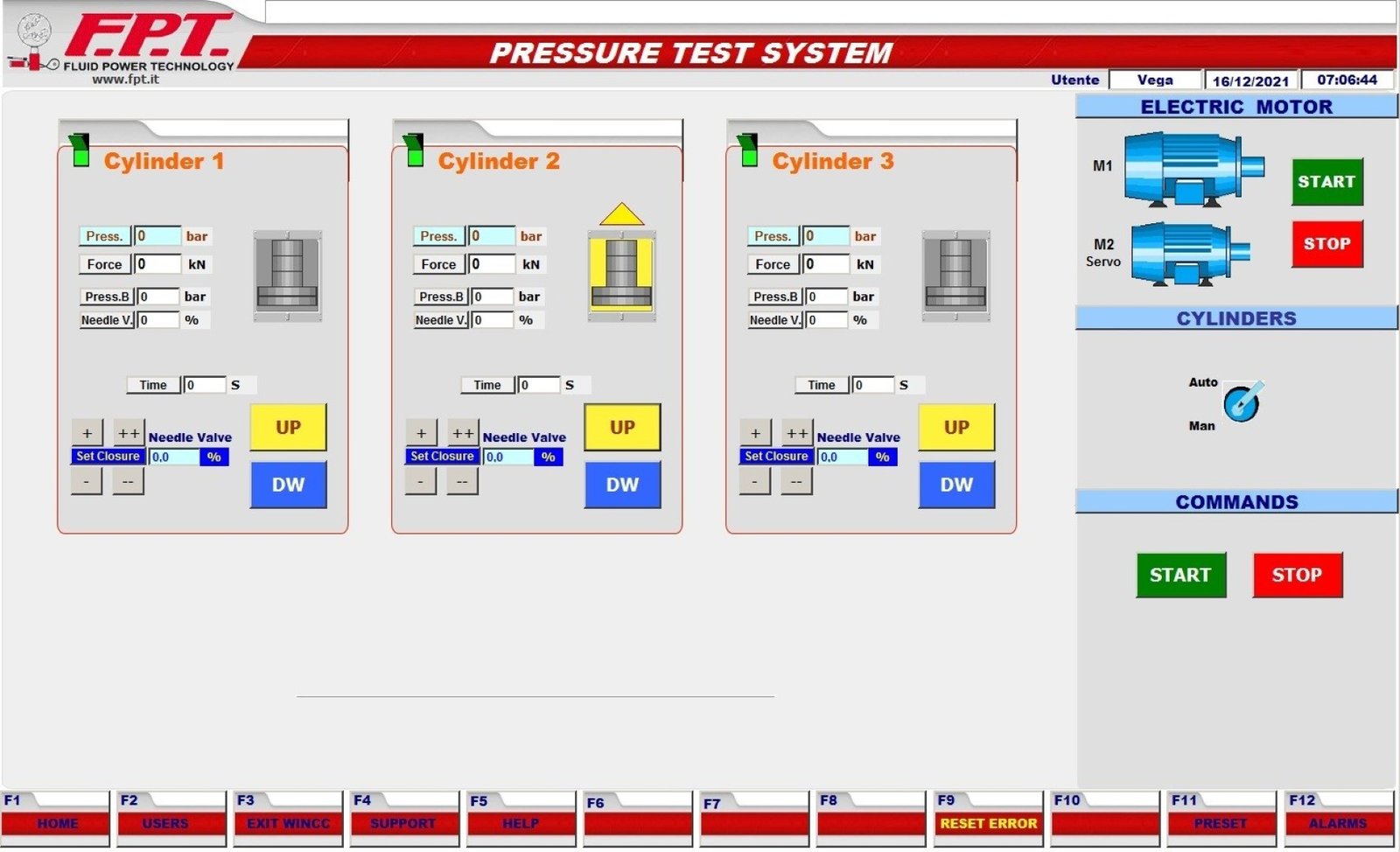Click Cylinder 2 green status indicator

[414, 150]
